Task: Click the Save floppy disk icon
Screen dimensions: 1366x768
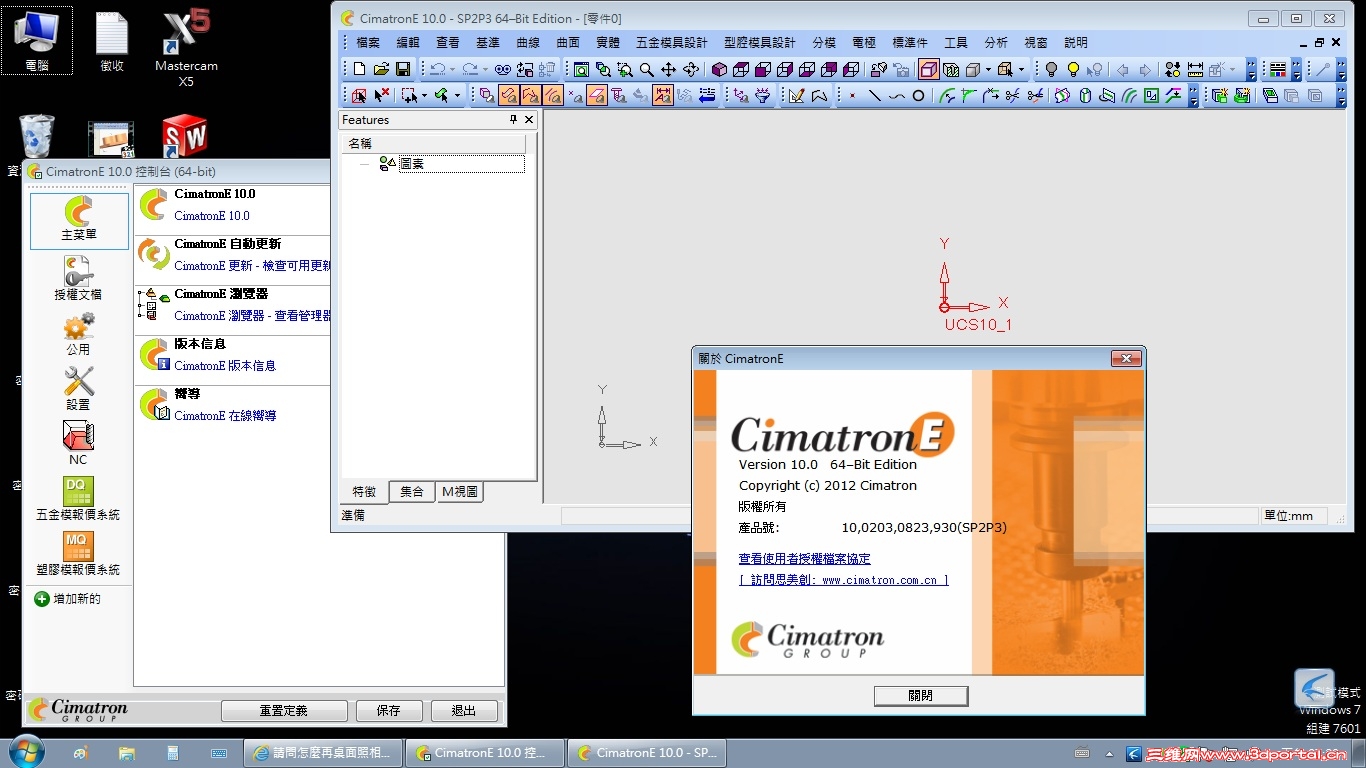Action: (x=403, y=69)
